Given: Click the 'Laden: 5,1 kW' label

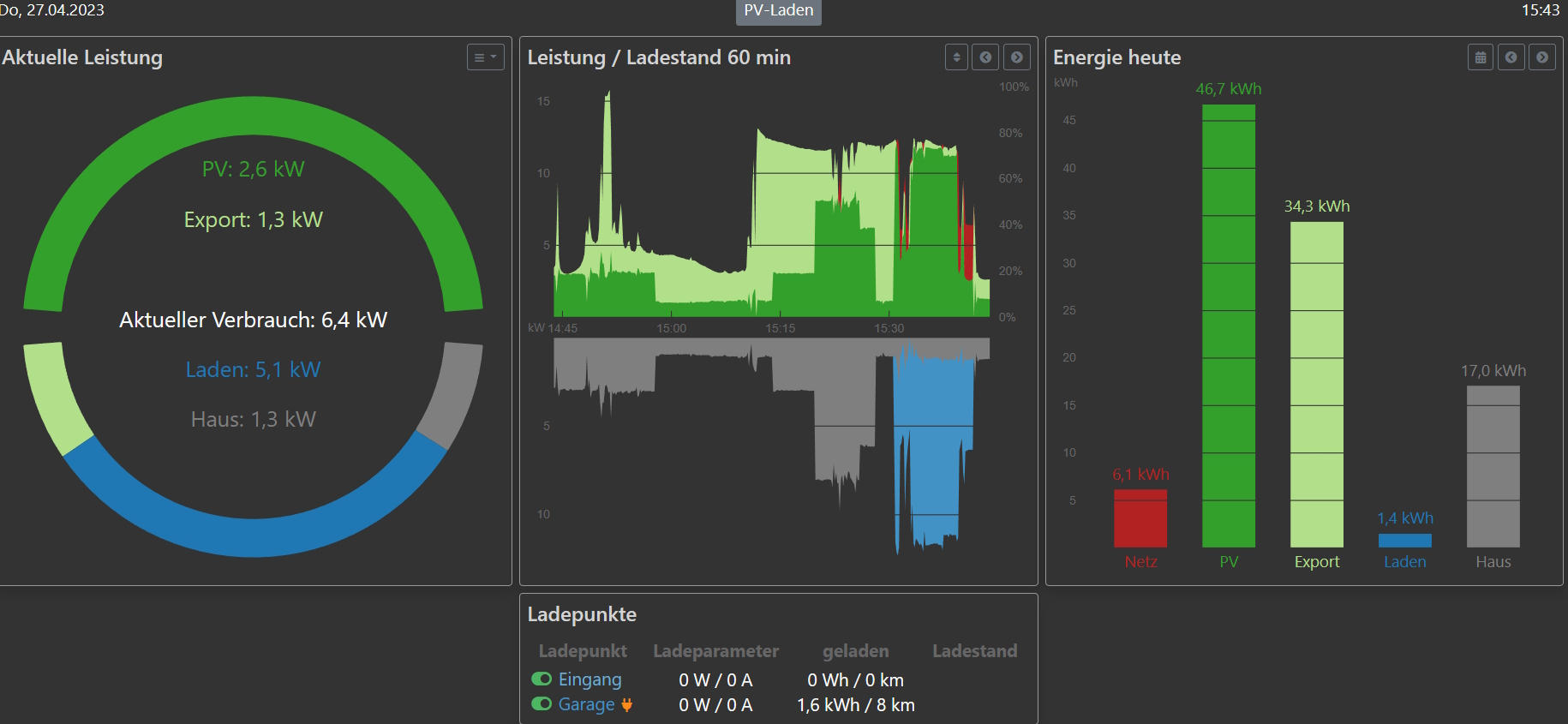Looking at the screenshot, I should coord(254,369).
